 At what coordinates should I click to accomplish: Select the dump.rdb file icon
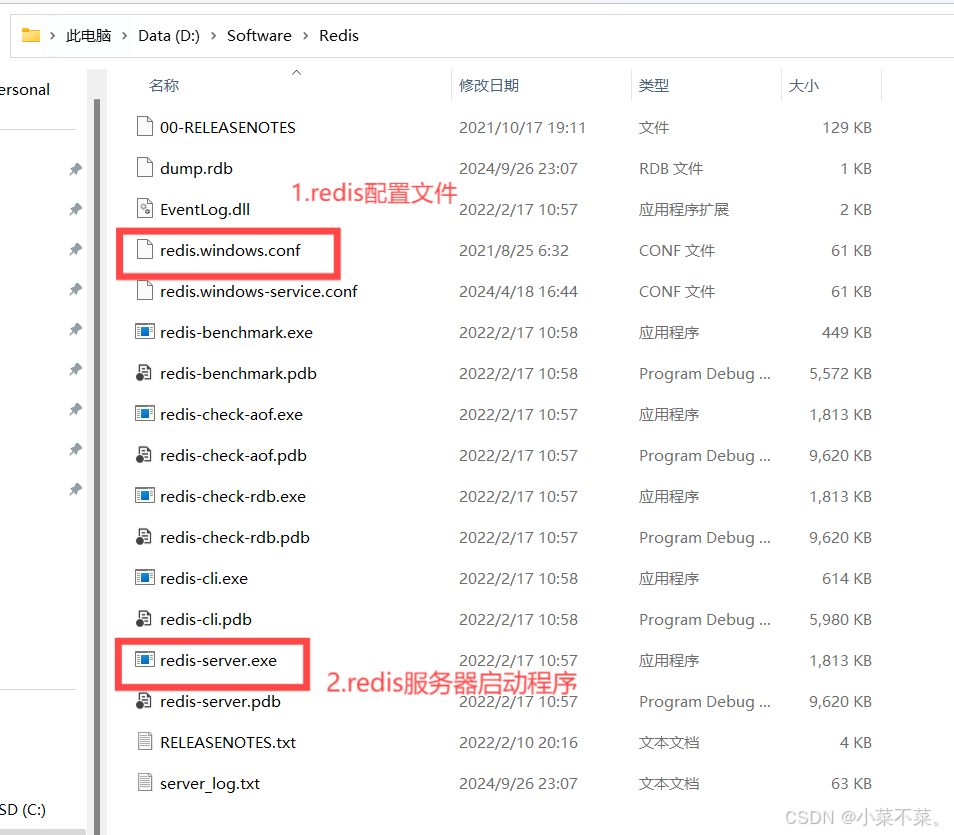click(145, 167)
